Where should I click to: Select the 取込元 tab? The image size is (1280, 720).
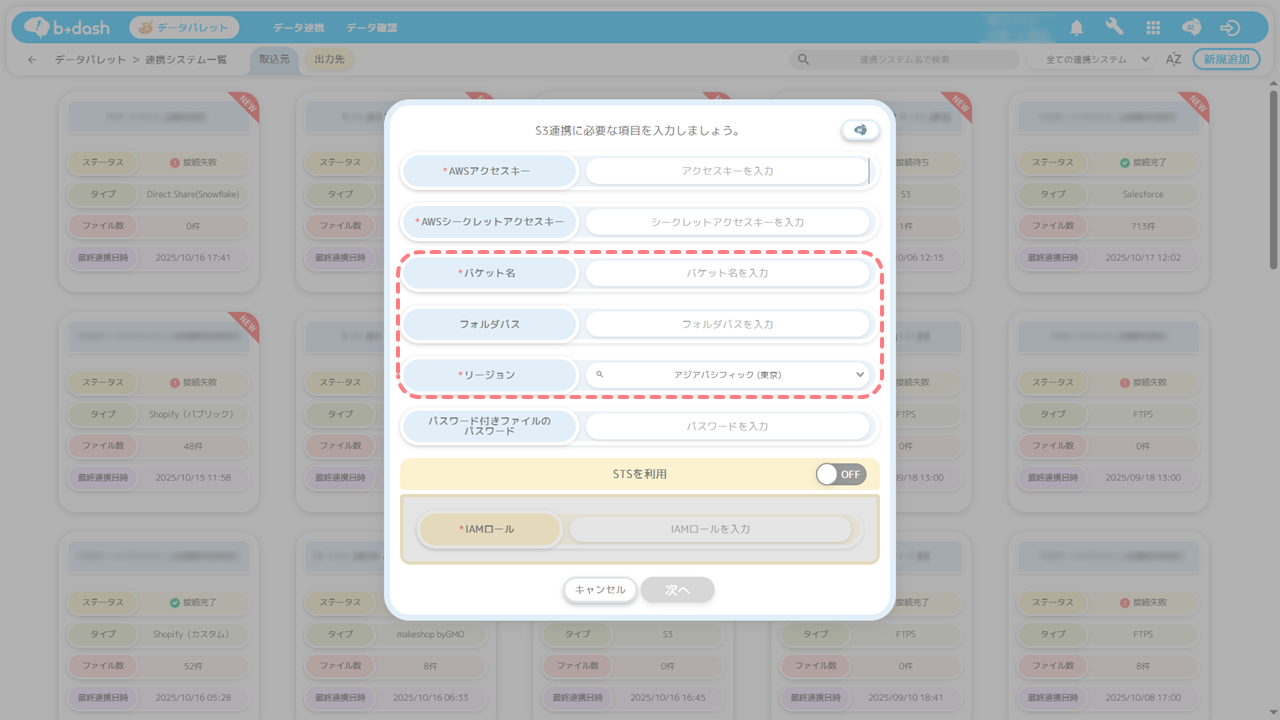pos(274,60)
